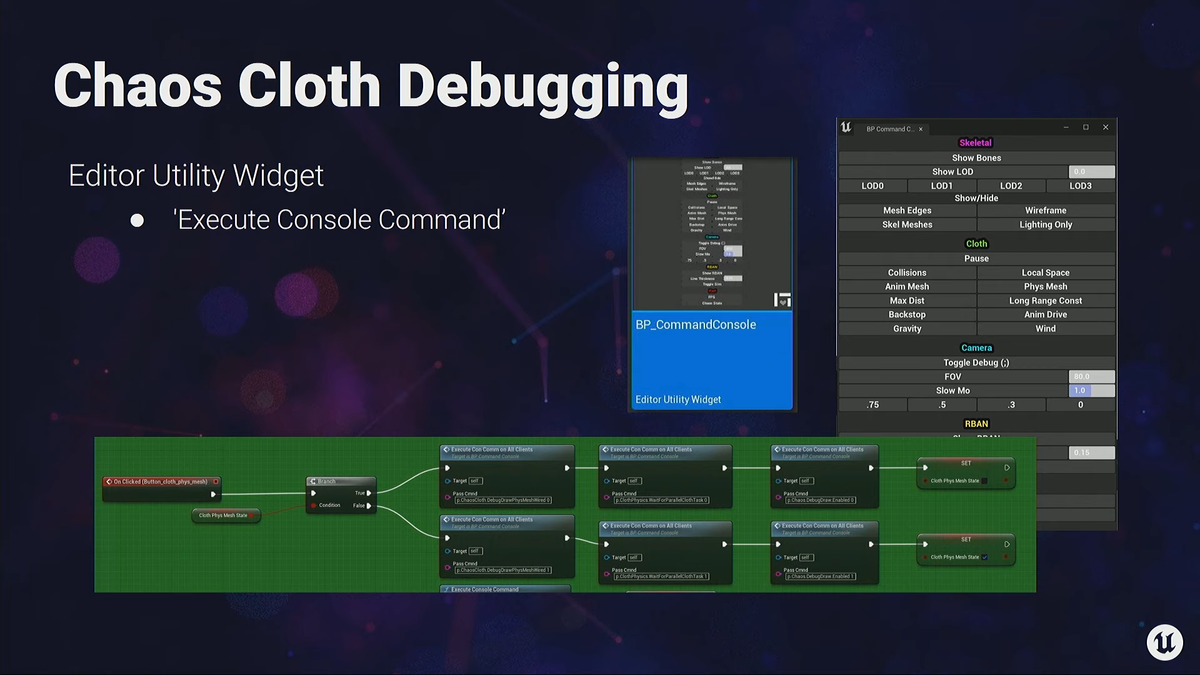Click the RBAN value field showing 0.15
The width and height of the screenshot is (1200, 675).
1092,452
